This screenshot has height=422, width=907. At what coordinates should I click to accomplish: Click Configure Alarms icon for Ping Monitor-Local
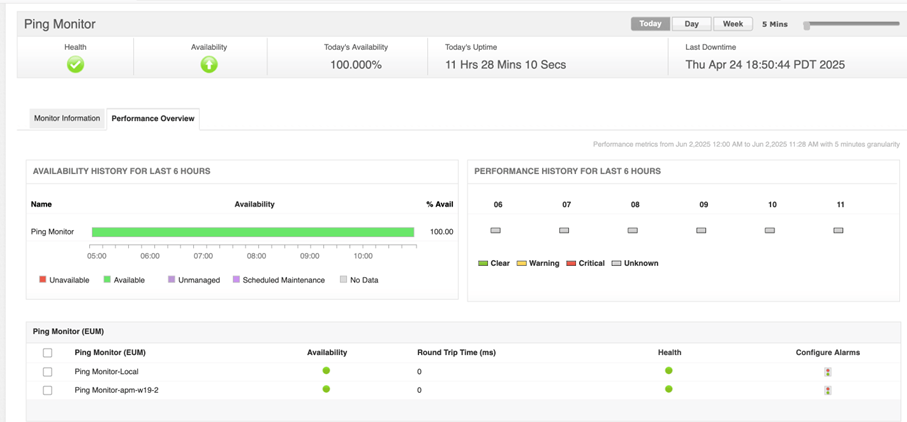point(827,372)
